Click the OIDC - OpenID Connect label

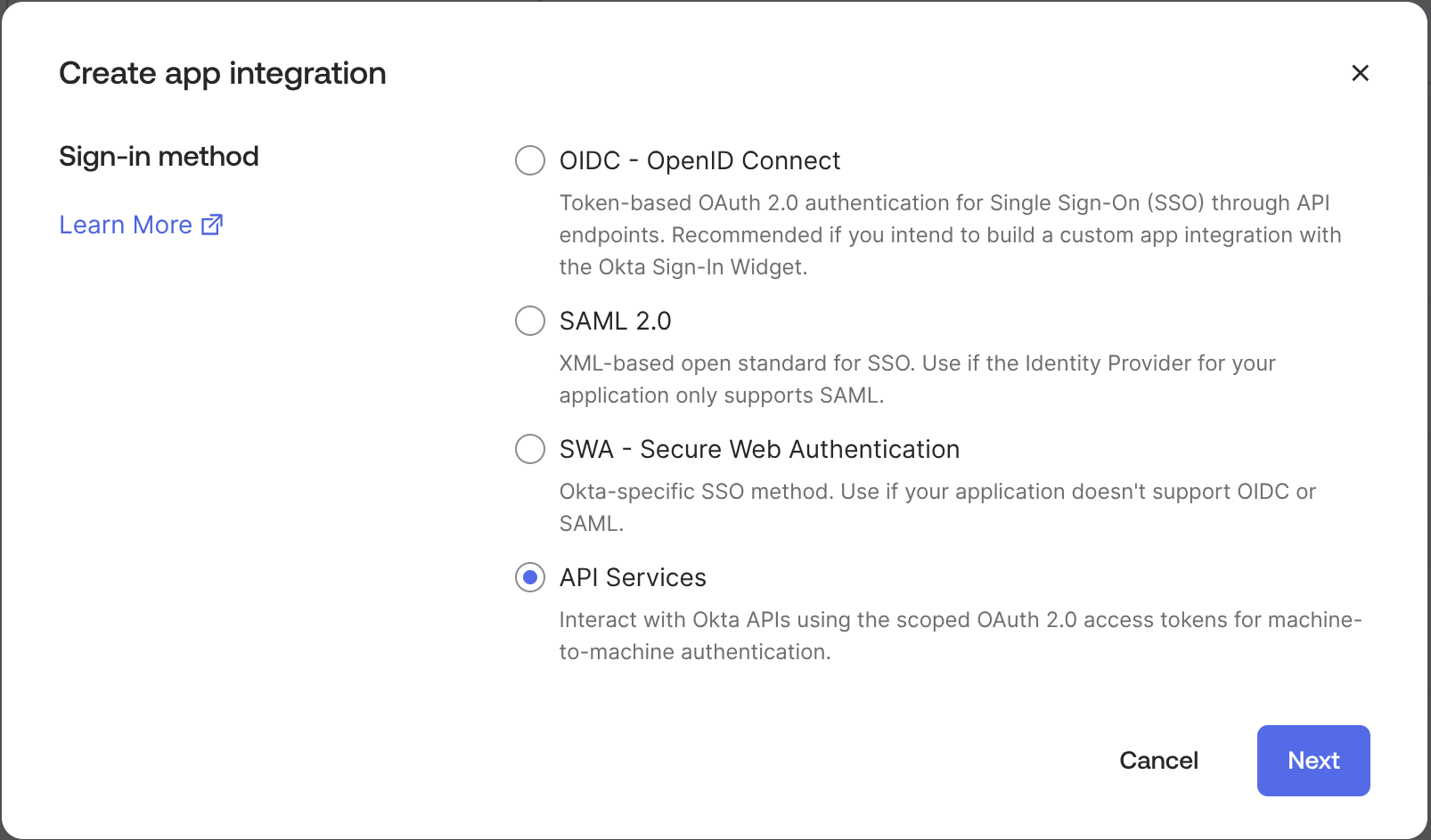pyautogui.click(x=699, y=160)
